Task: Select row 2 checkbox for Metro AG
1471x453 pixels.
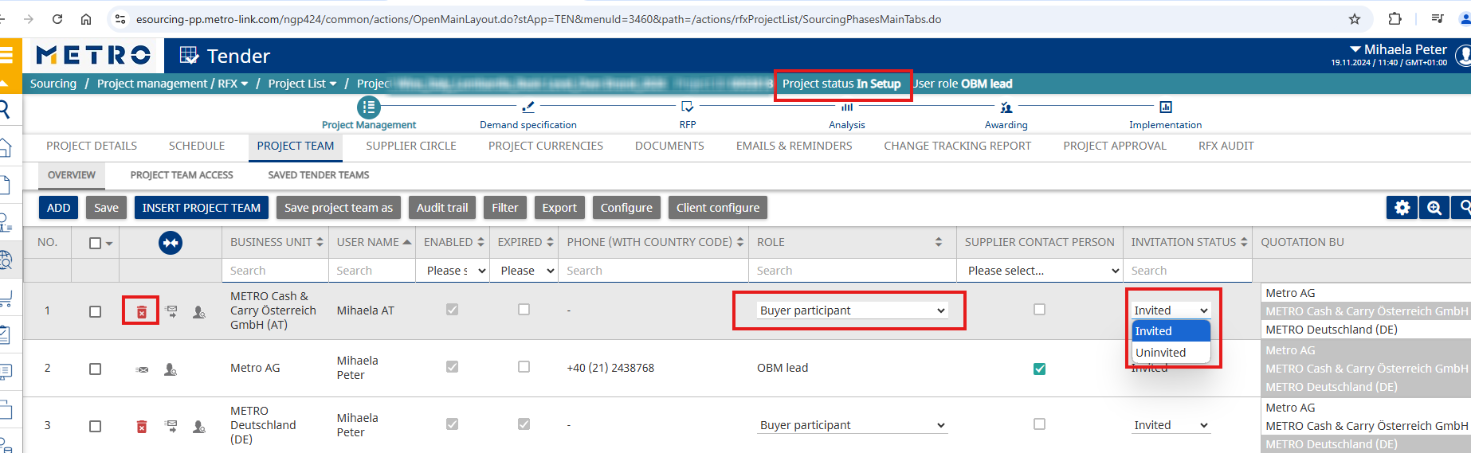Action: (x=95, y=369)
